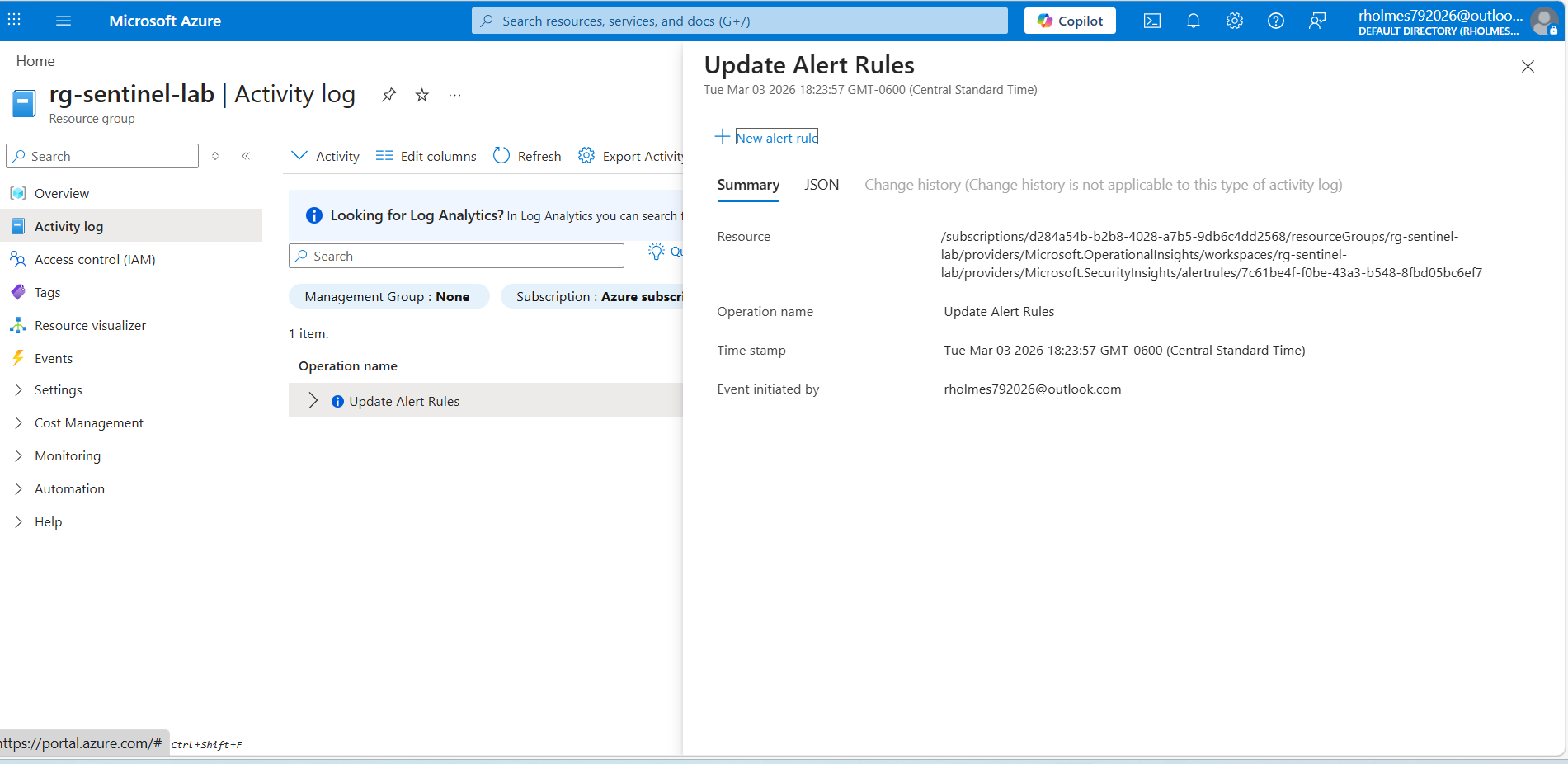This screenshot has height=764, width=1568.
Task: Open the Management Group filter pill
Action: (388, 297)
